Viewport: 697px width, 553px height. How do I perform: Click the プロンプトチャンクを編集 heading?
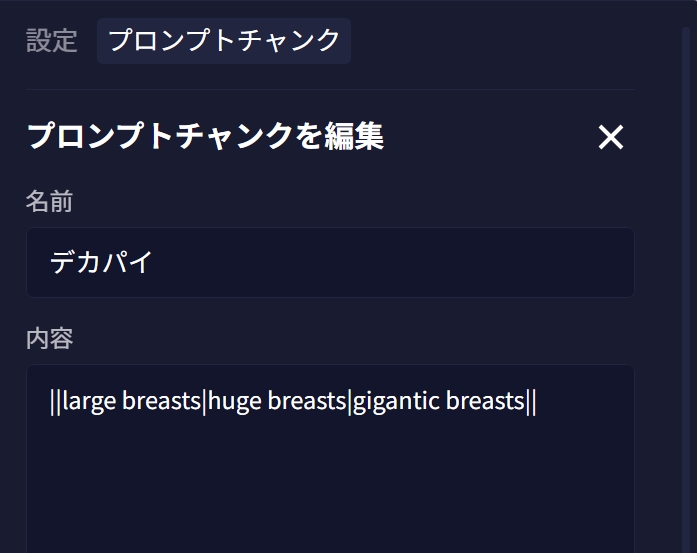pyautogui.click(x=205, y=136)
